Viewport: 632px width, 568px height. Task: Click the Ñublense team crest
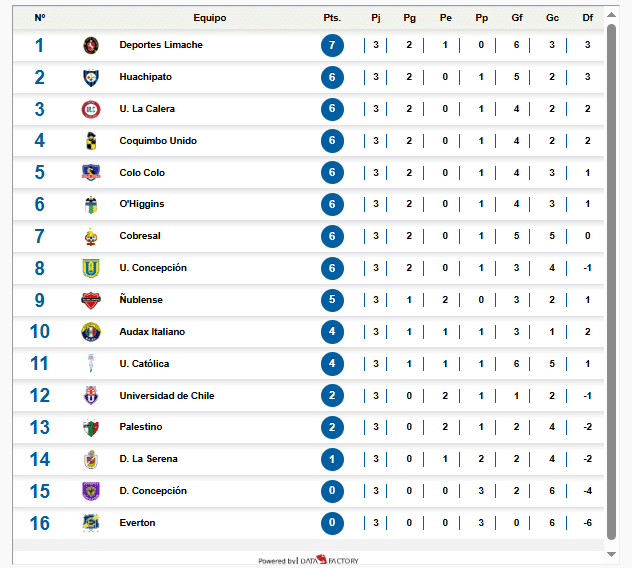click(91, 300)
